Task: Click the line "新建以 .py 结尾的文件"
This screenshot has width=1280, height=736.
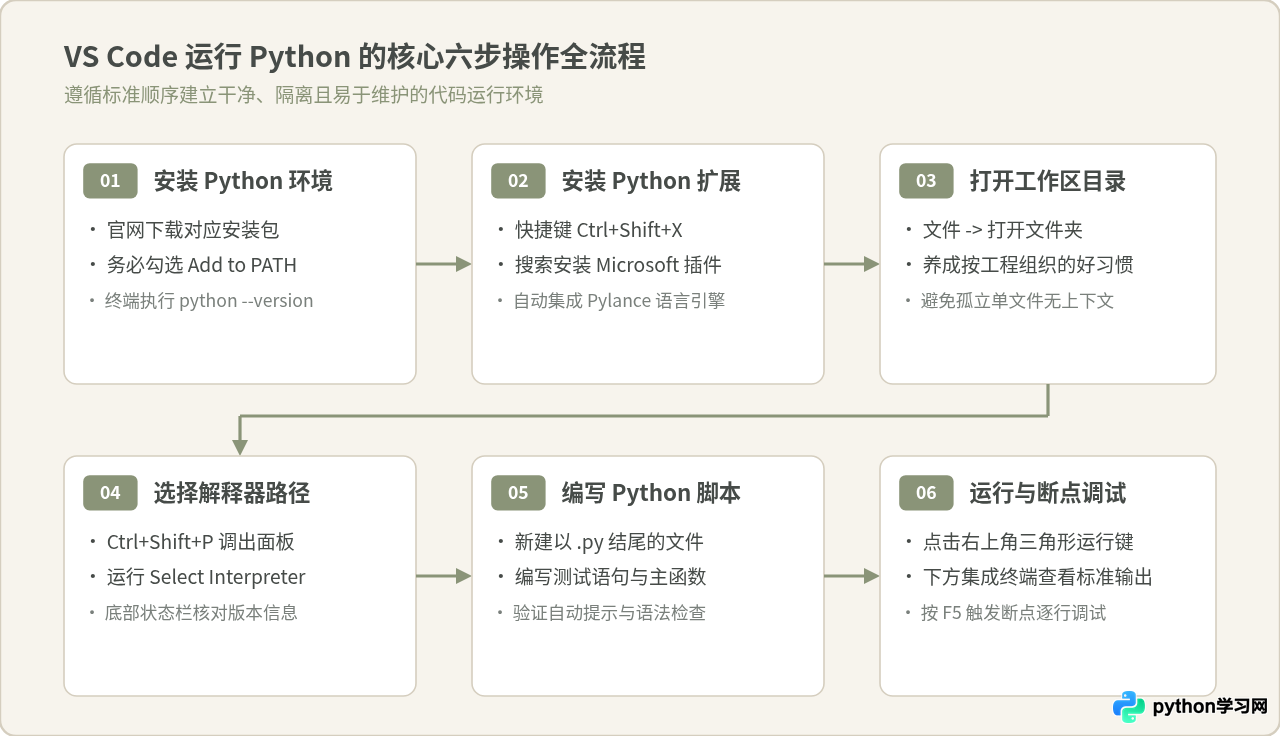Action: click(609, 542)
